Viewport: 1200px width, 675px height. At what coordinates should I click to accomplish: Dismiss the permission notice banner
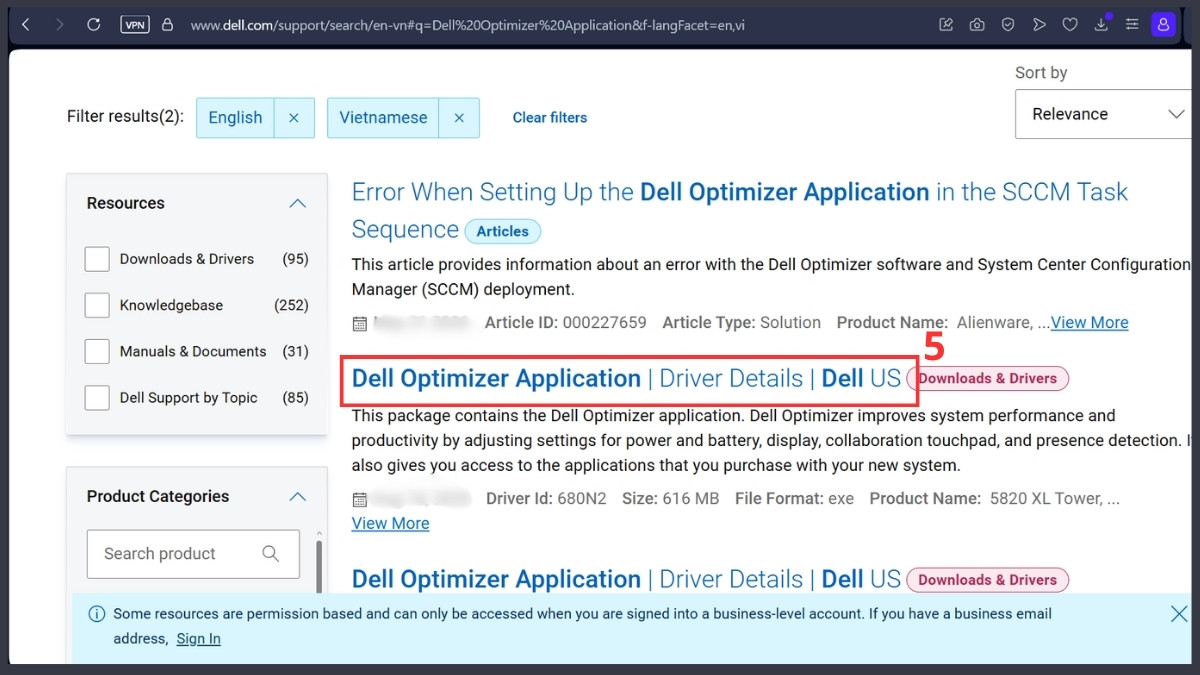(x=1179, y=614)
